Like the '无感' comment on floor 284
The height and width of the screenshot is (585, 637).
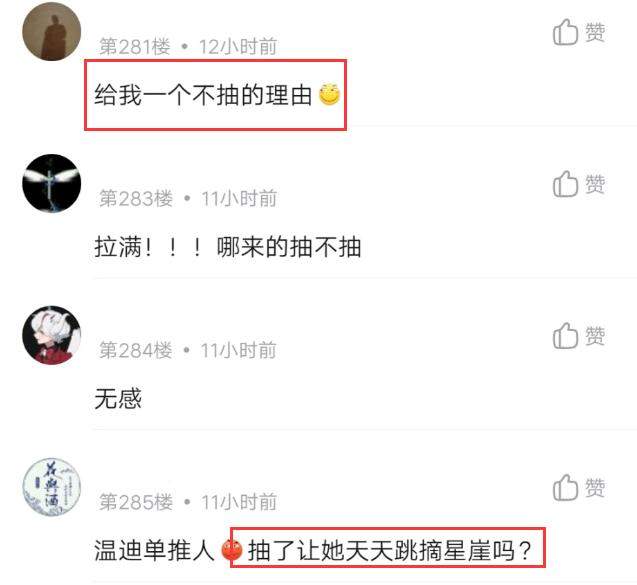[x=579, y=336]
